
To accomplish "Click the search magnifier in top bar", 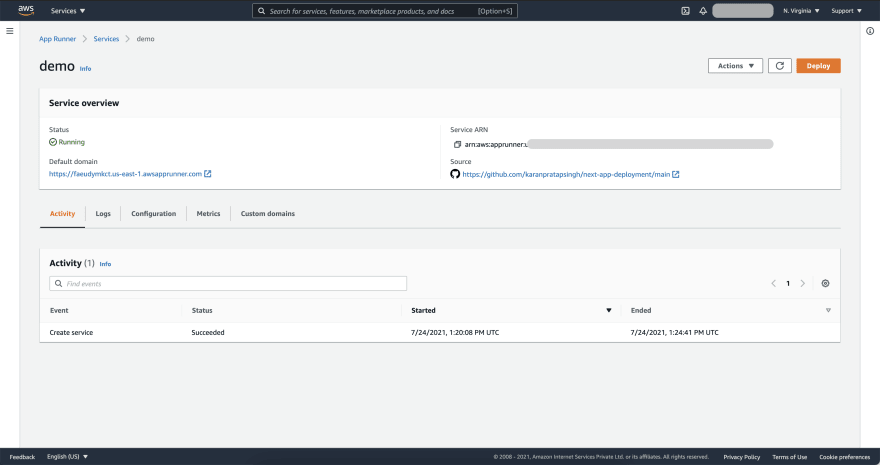I will (262, 11).
